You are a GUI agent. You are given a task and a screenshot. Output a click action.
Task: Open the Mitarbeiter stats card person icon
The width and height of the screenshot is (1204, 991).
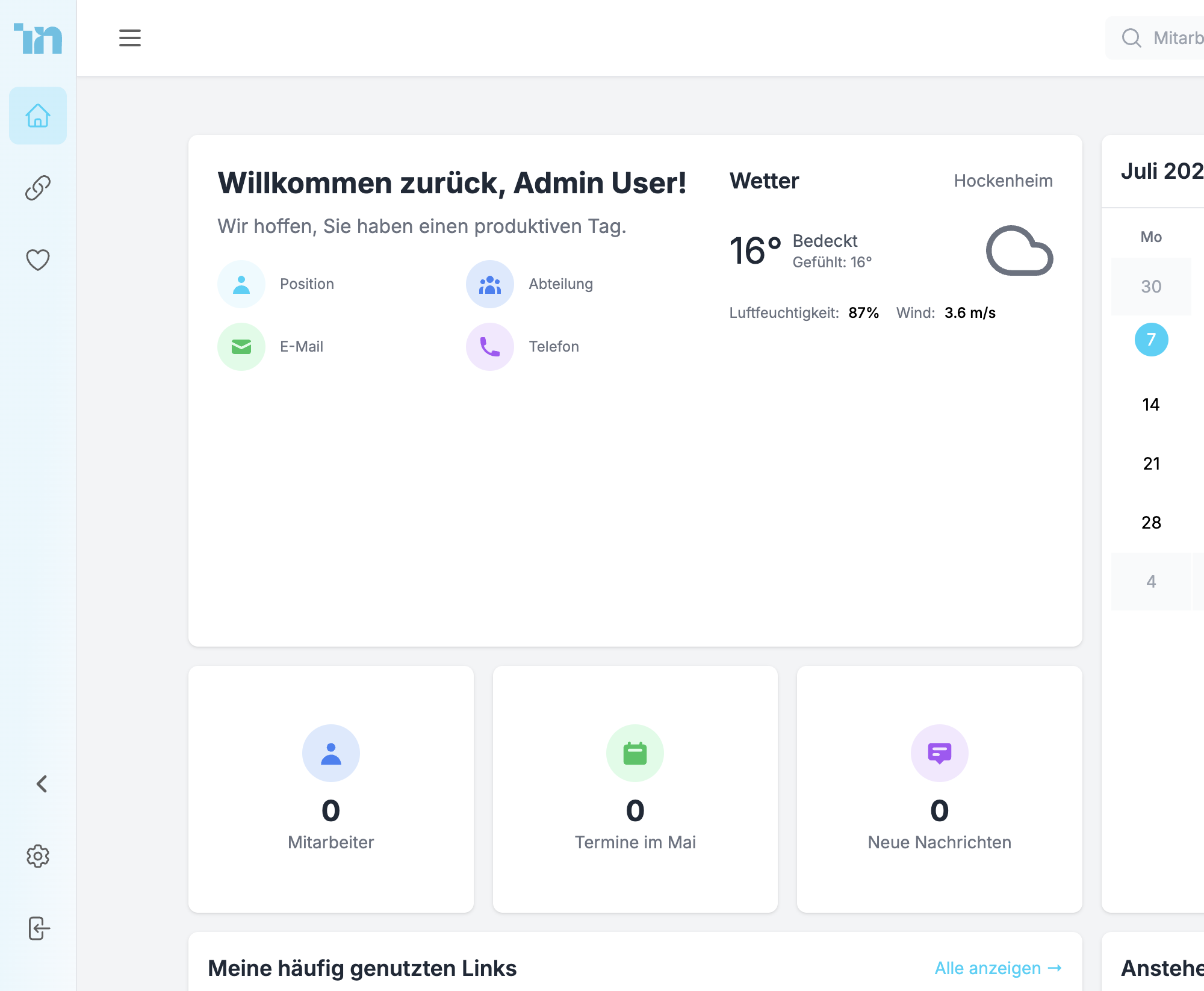click(330, 753)
